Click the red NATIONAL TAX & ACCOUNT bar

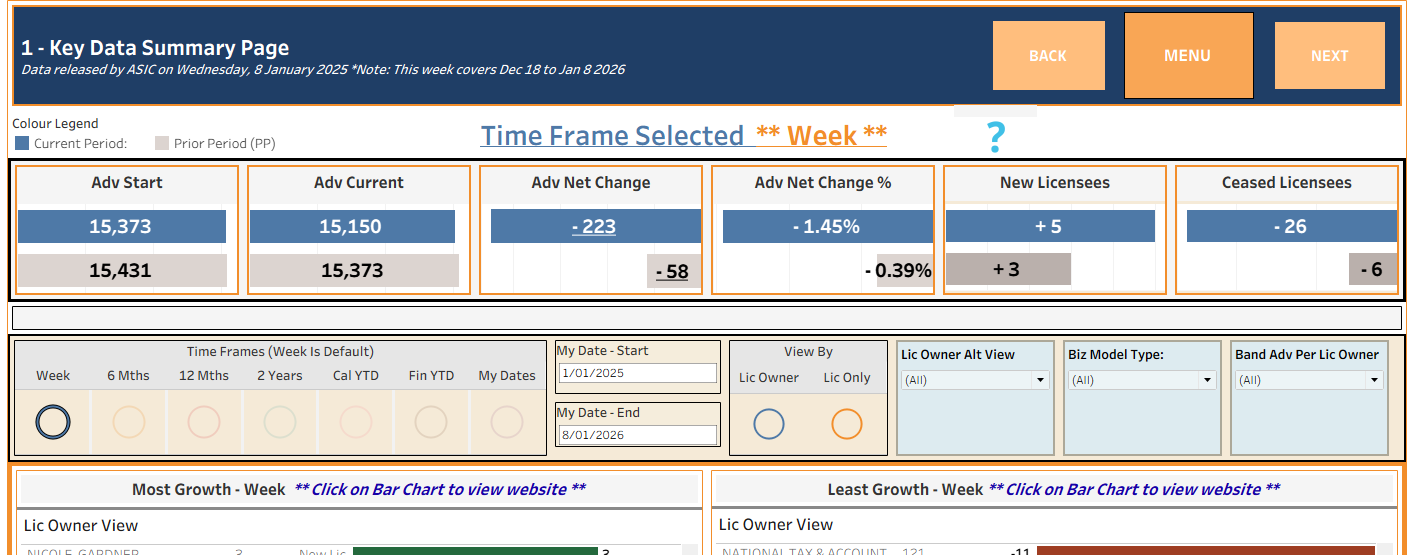(x=1206, y=551)
